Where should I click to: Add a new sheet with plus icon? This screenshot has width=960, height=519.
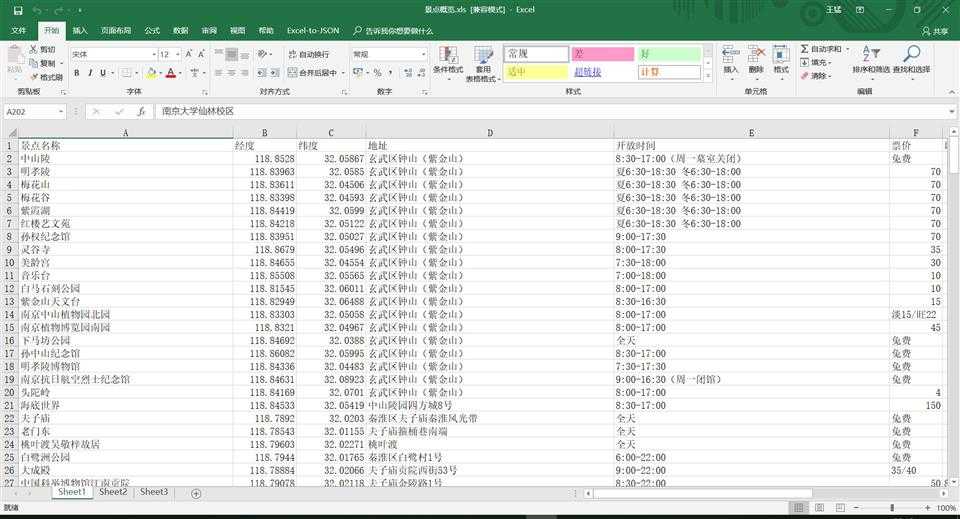click(x=196, y=493)
